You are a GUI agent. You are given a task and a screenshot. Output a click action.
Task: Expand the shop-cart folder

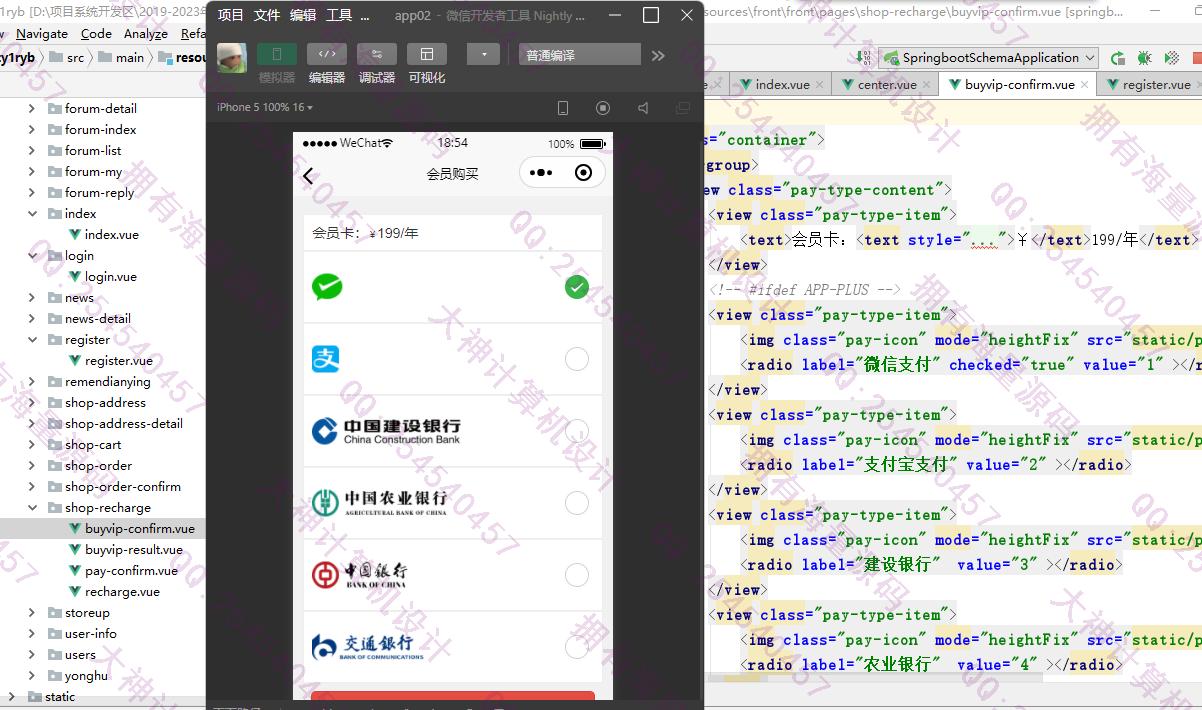click(x=32, y=444)
